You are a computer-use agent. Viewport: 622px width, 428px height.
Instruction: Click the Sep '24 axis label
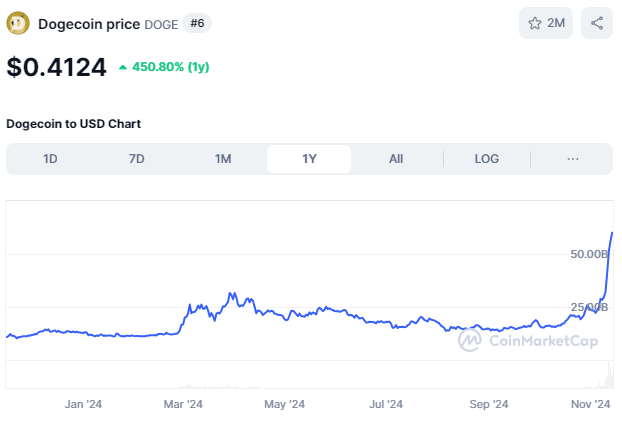point(489,404)
